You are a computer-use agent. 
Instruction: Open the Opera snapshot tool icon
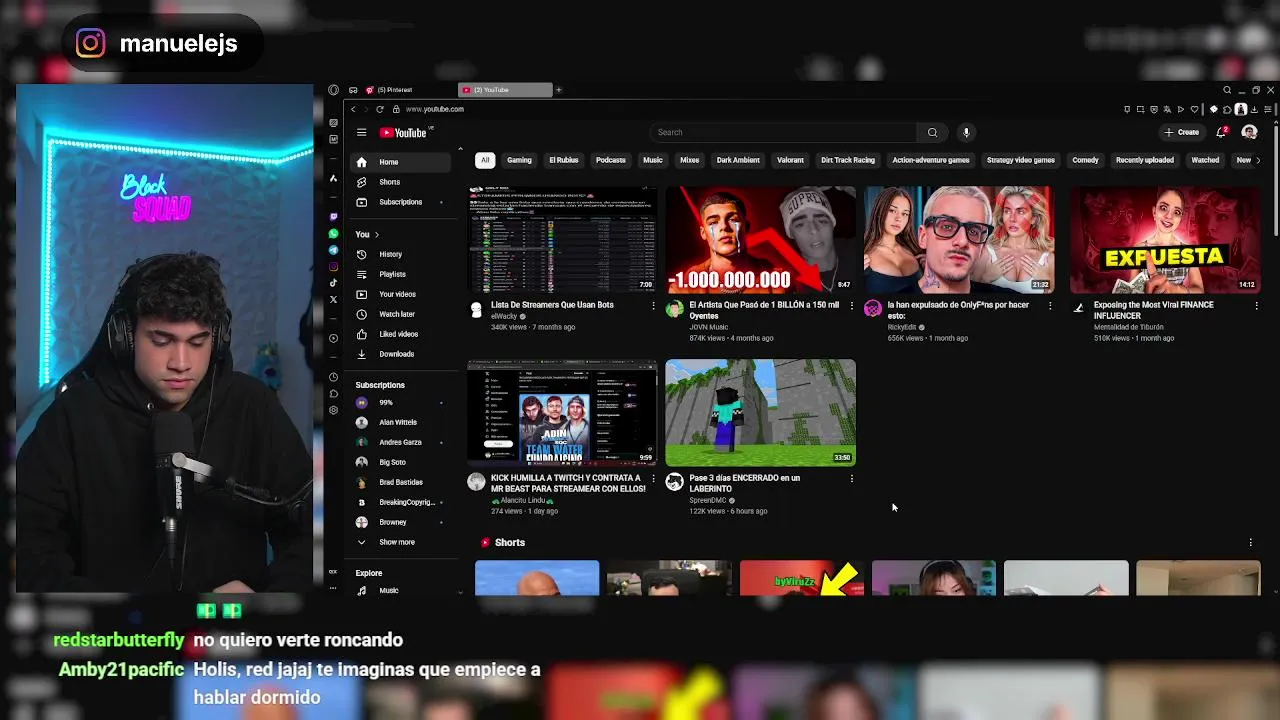(1140, 109)
